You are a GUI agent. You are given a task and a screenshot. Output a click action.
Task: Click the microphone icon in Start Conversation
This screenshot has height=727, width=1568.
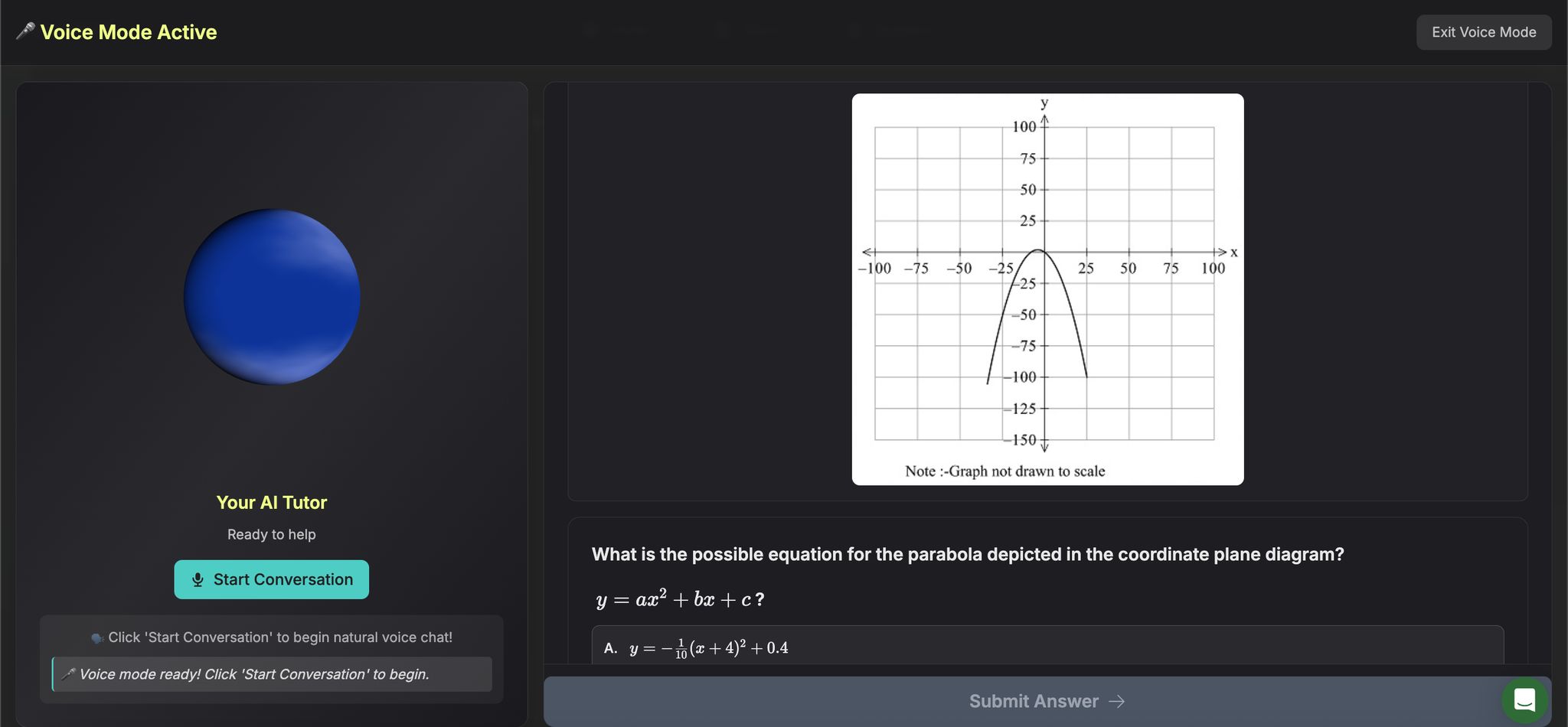[x=198, y=580]
